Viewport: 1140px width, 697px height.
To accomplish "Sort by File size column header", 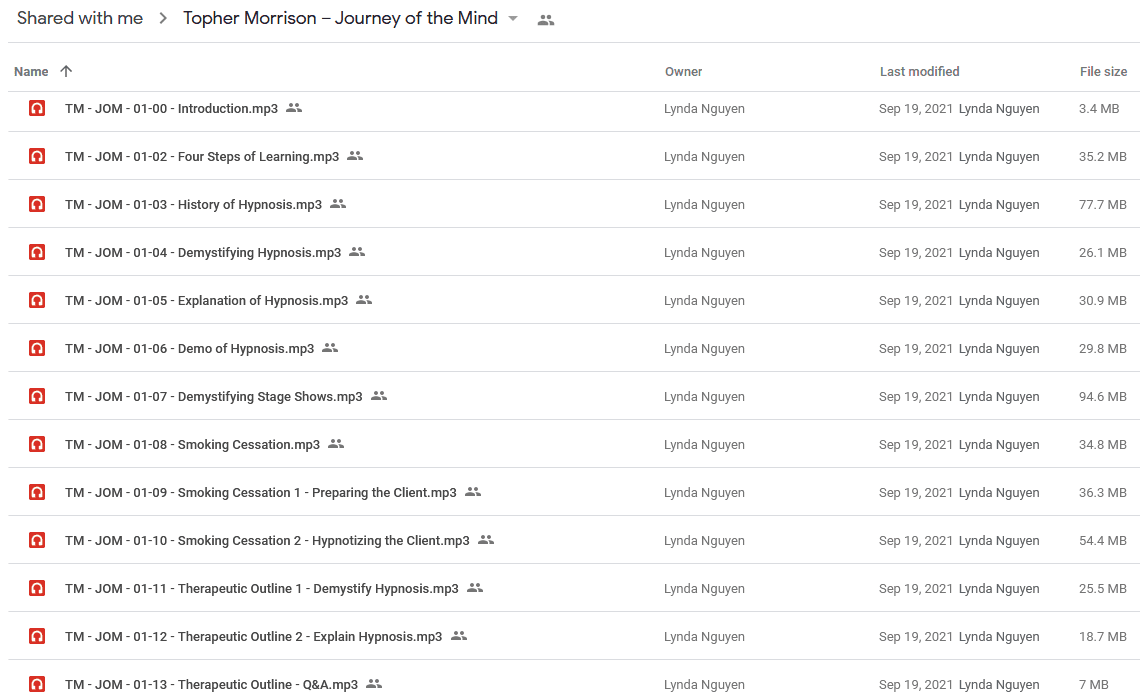I will coord(1103,71).
